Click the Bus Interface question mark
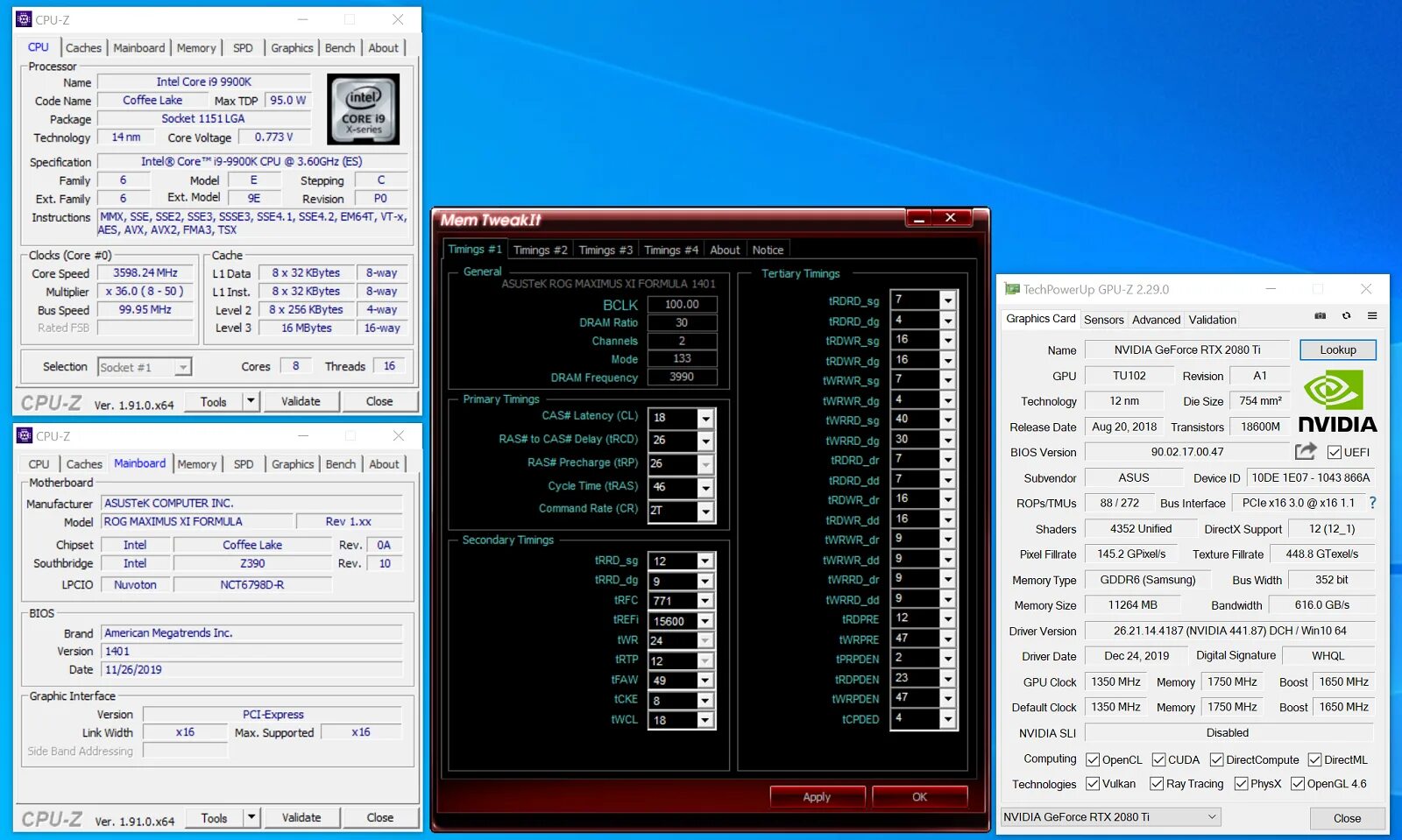1402x840 pixels. 1373,503
